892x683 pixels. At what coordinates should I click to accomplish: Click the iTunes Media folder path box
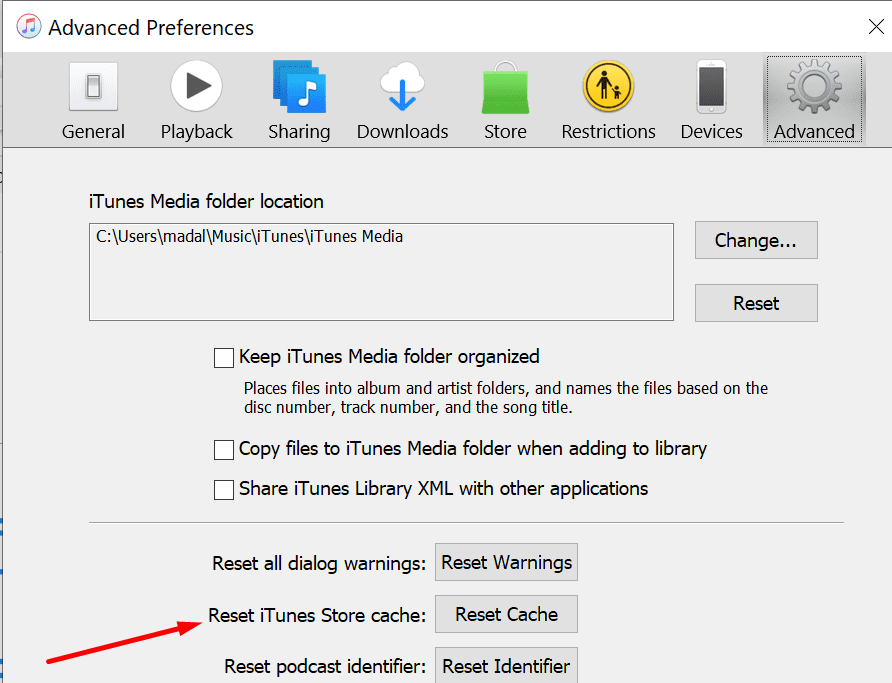[x=381, y=272]
